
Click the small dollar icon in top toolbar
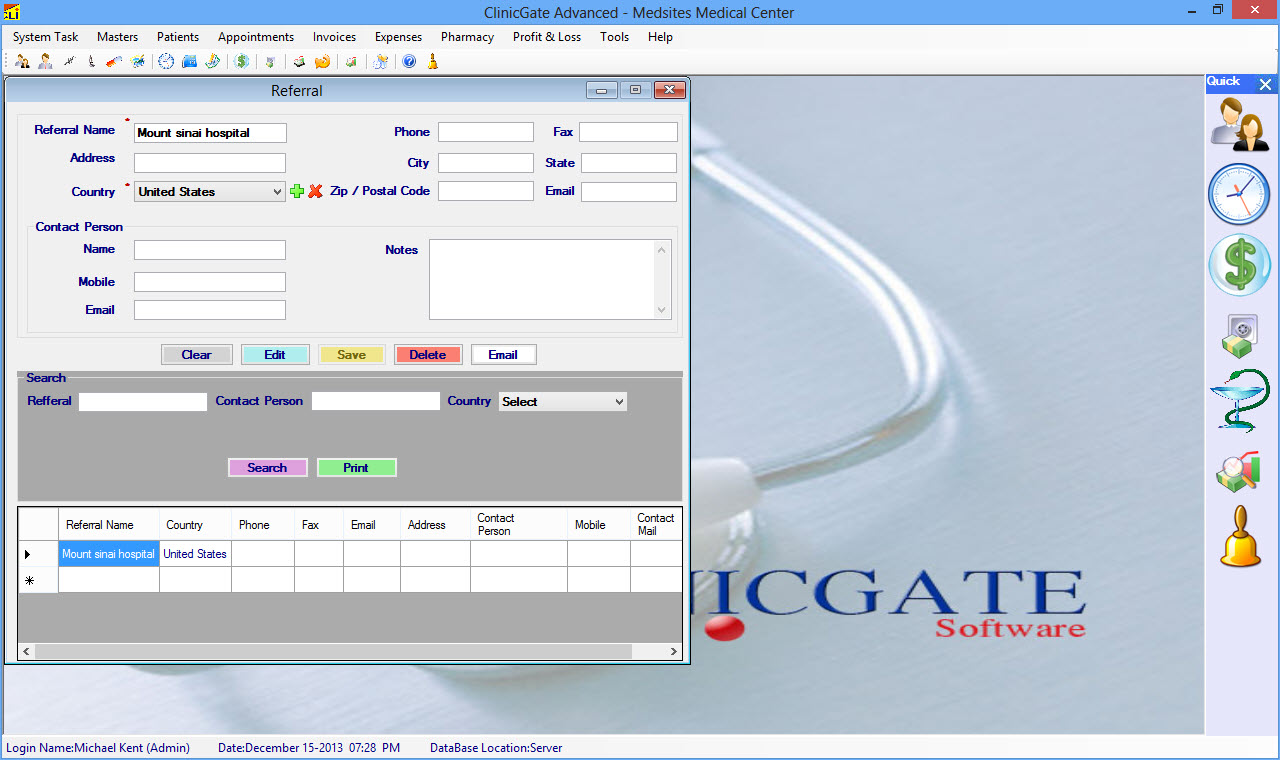242,62
